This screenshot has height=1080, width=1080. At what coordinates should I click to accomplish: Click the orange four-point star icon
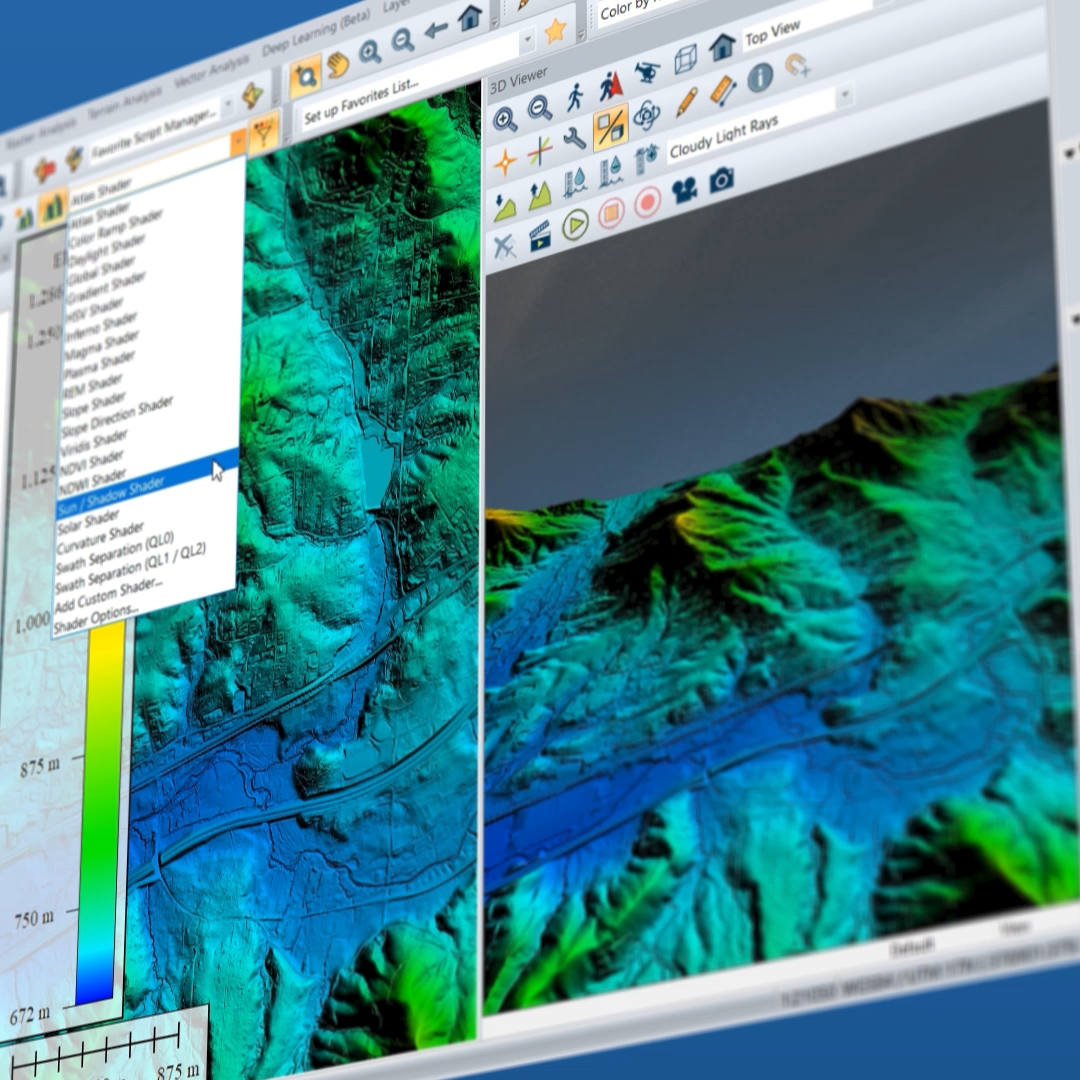tap(505, 163)
